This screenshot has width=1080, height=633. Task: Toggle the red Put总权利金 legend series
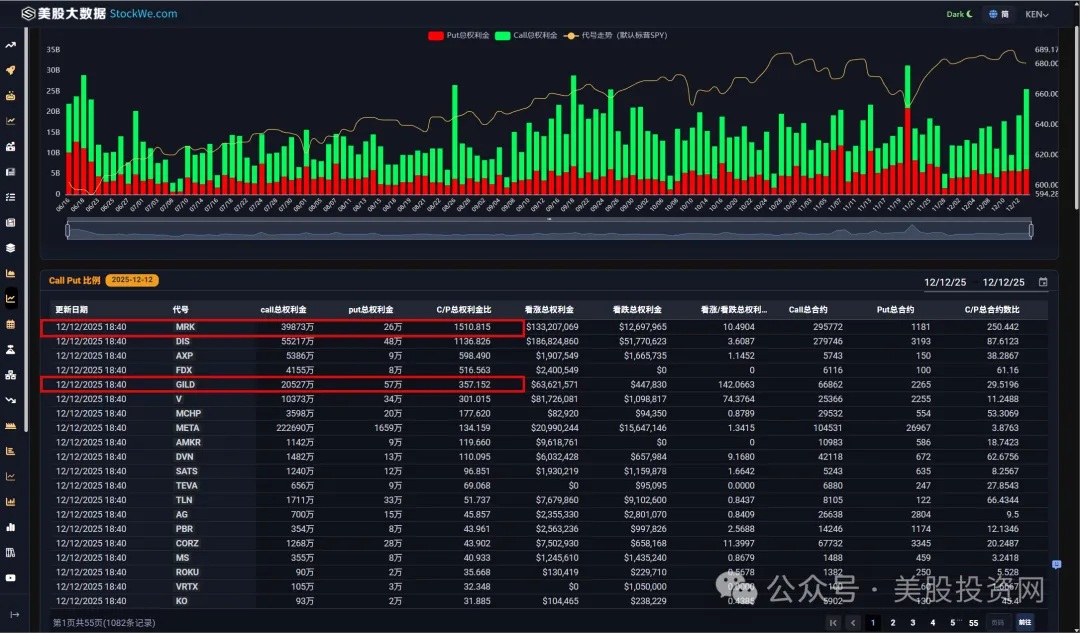[x=459, y=35]
